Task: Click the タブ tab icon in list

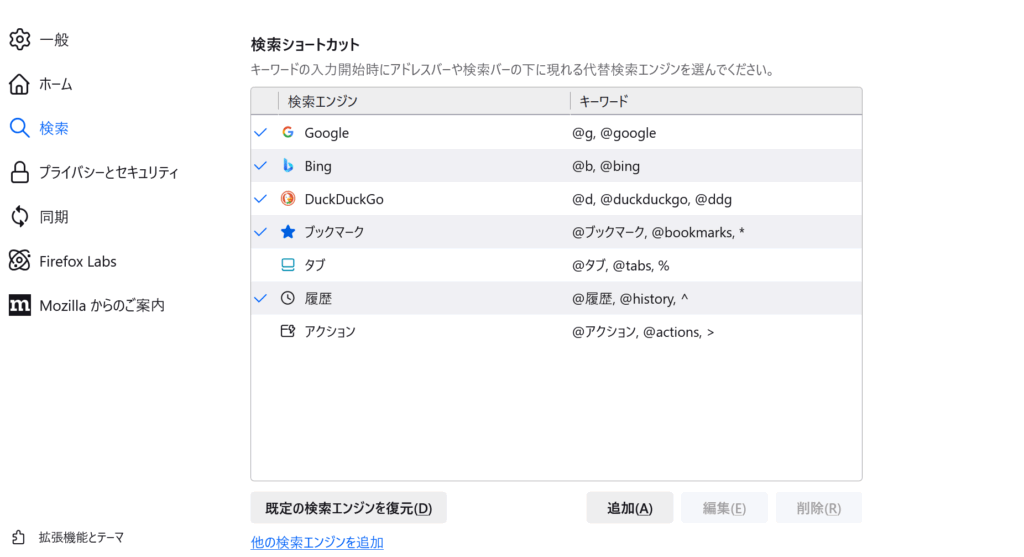Action: (x=288, y=265)
